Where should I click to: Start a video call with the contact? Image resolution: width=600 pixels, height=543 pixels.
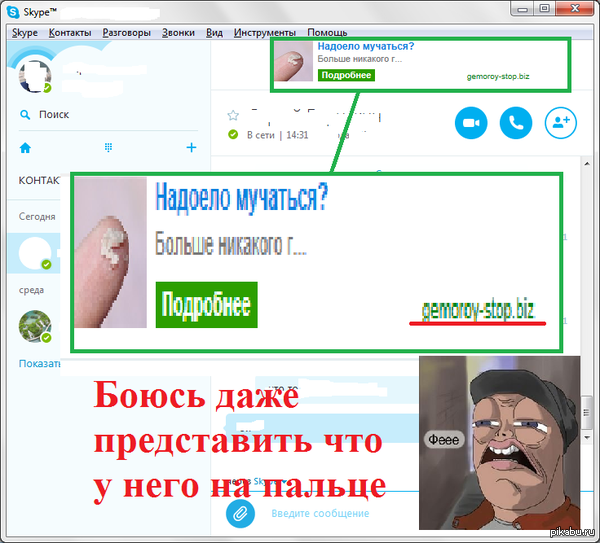pyautogui.click(x=470, y=123)
